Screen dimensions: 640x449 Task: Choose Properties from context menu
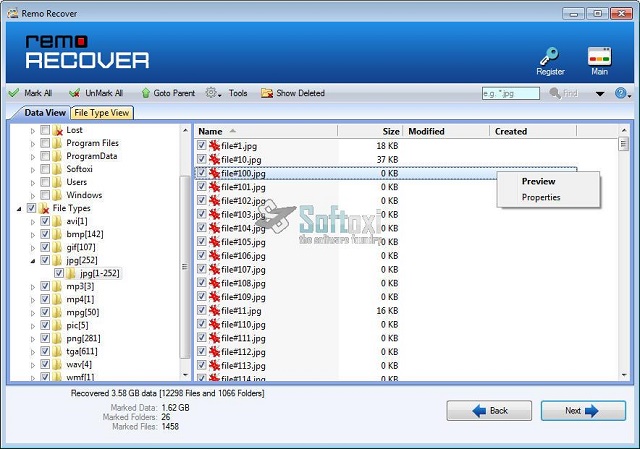(x=541, y=197)
